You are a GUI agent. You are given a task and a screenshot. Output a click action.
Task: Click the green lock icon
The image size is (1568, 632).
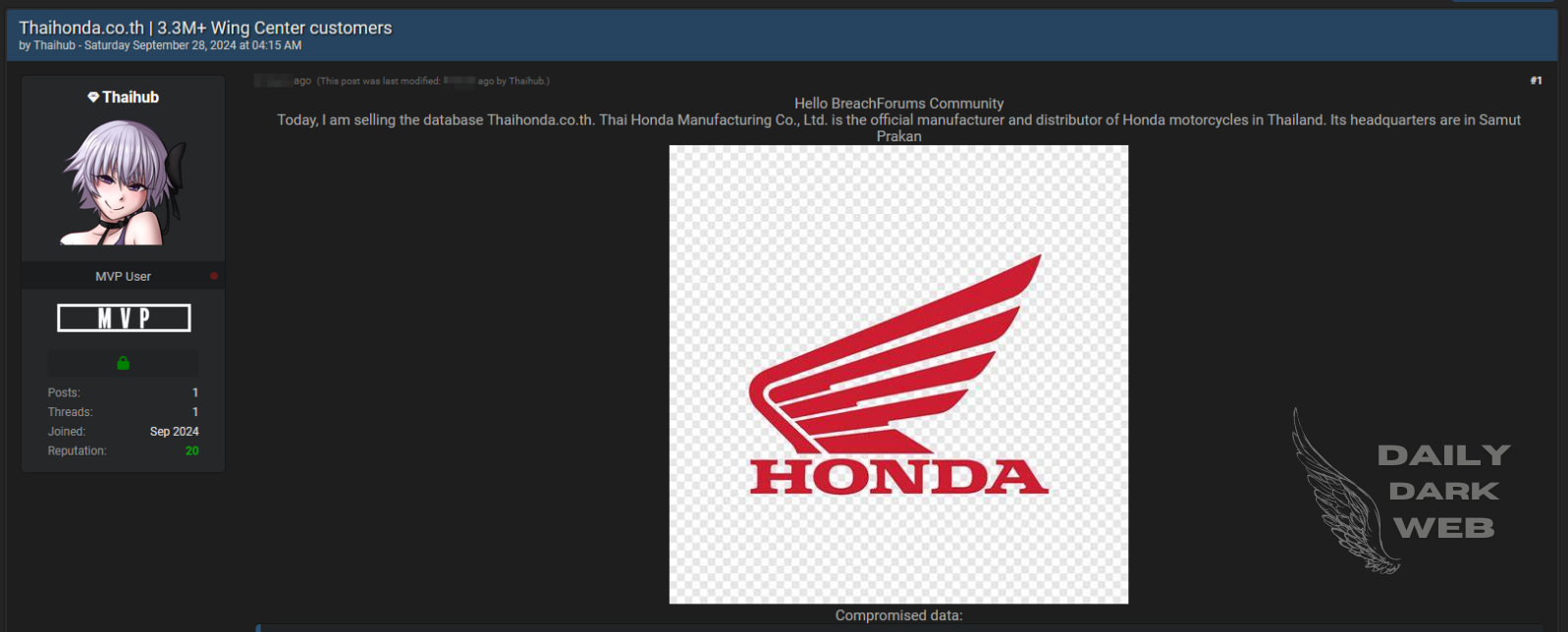coord(123,363)
